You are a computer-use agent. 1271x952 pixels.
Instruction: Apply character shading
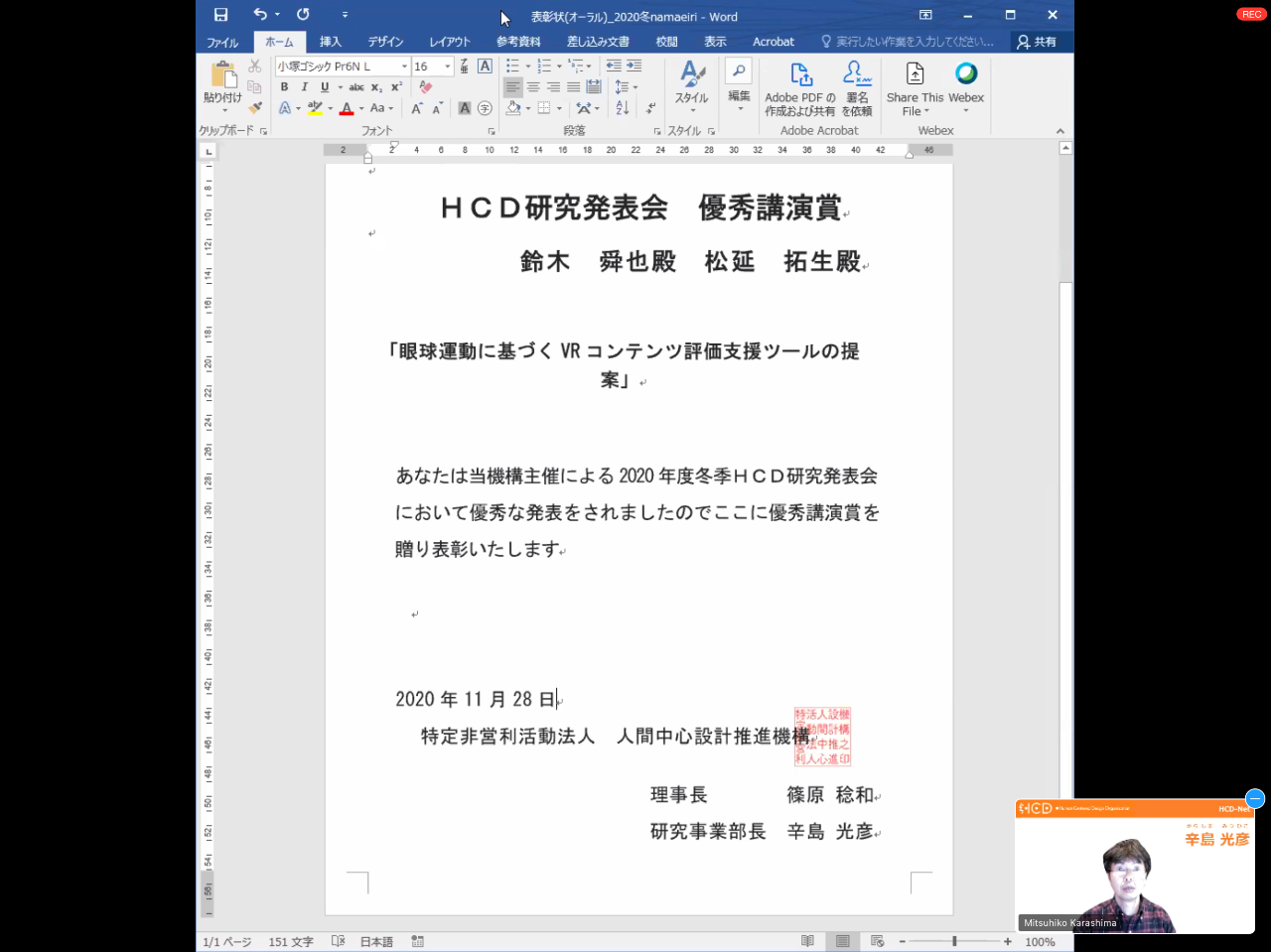(x=464, y=108)
